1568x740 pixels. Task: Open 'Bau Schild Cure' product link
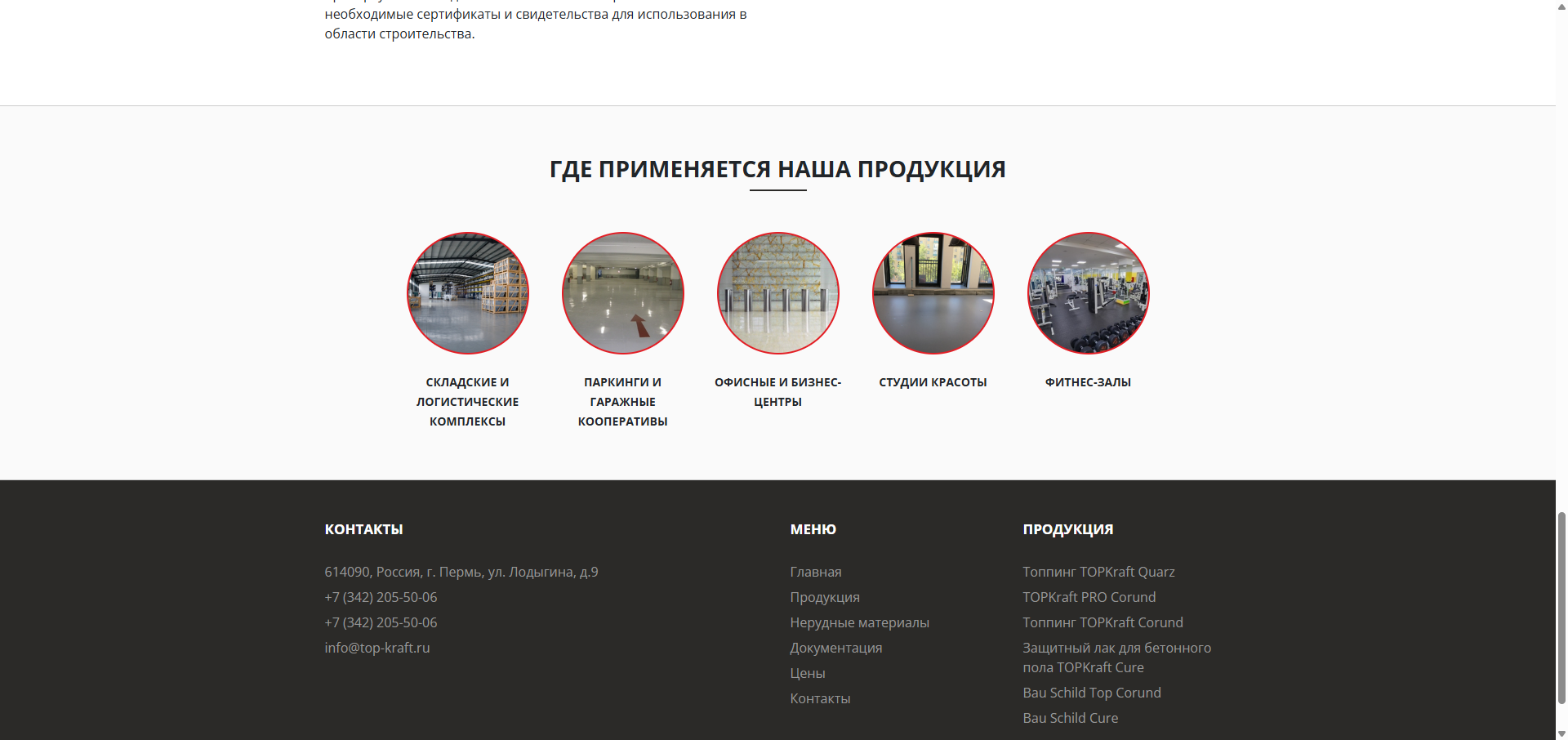click(1071, 718)
